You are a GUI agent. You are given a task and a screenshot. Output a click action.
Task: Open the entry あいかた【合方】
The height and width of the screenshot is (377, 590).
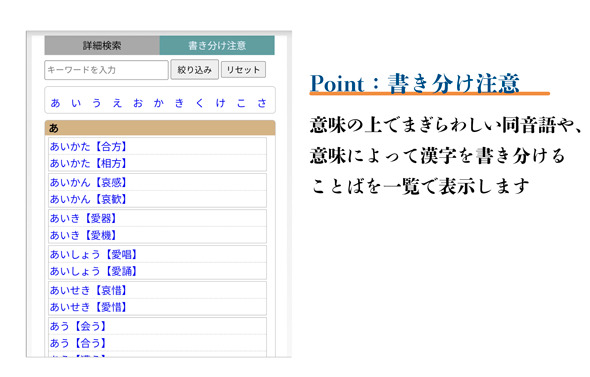pos(88,146)
